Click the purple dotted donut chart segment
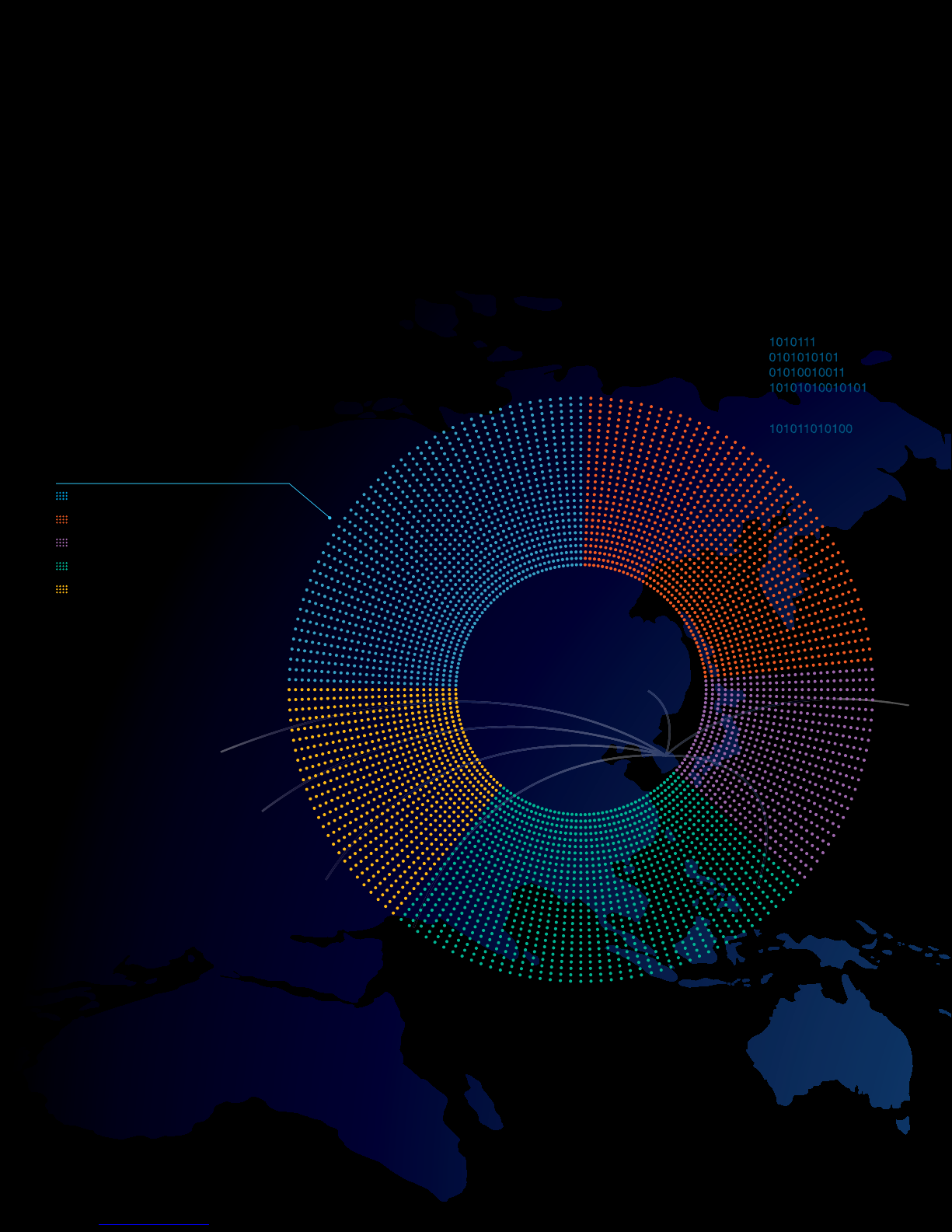 (793, 746)
